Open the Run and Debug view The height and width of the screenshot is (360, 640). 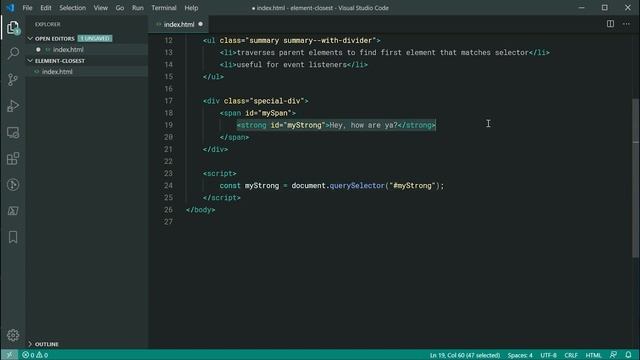[13, 106]
